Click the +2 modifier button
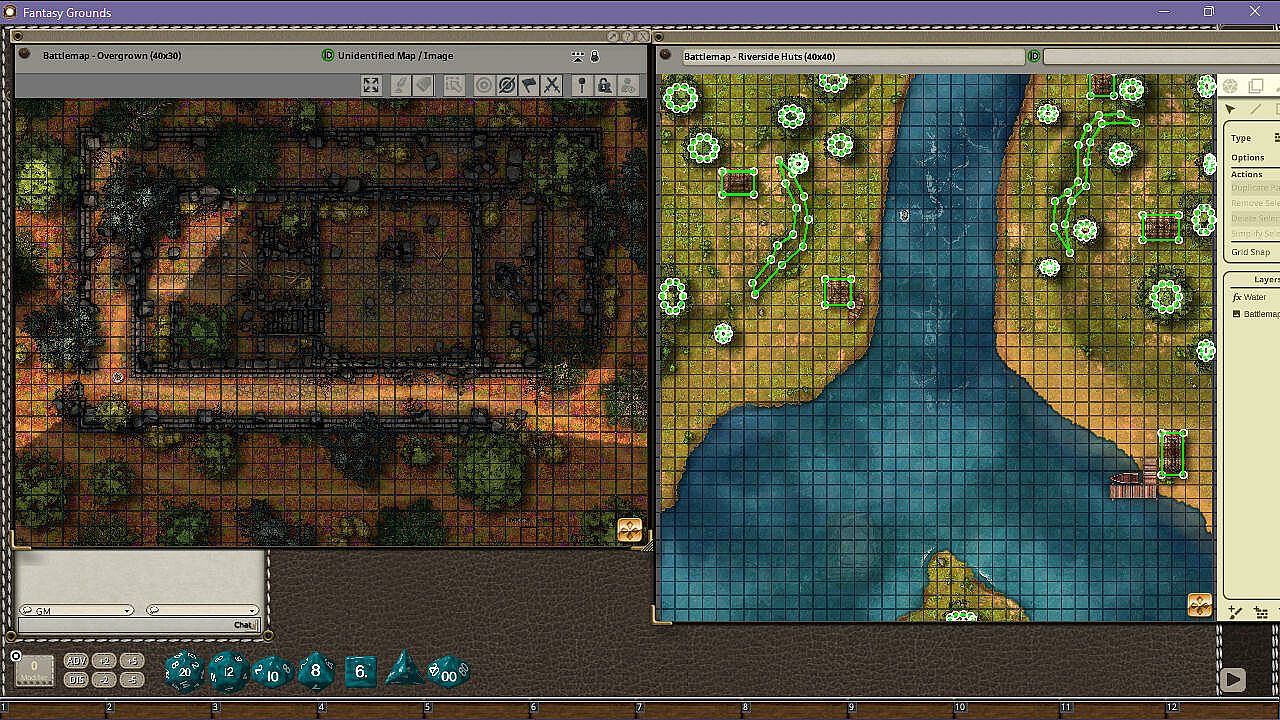The height and width of the screenshot is (720, 1280). [104, 661]
